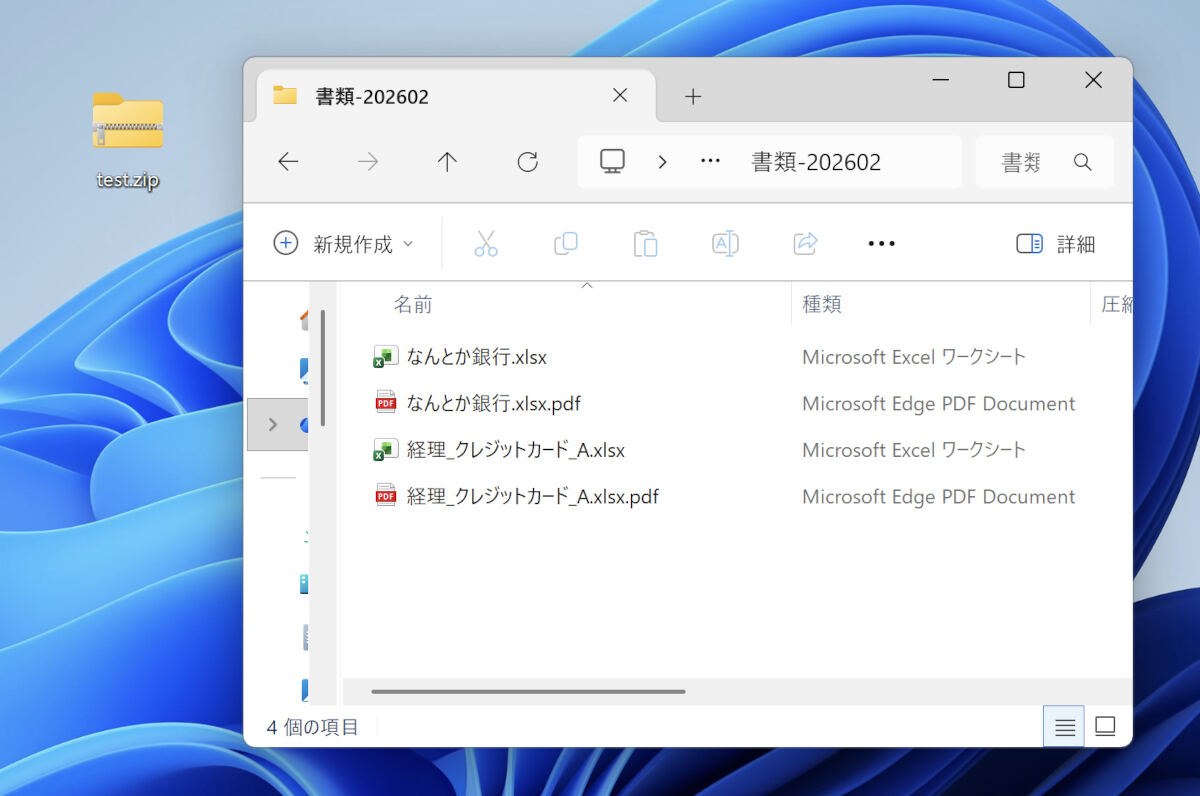The image size is (1200, 796).
Task: Click the Share icon in the toolbar
Action: [x=805, y=243]
